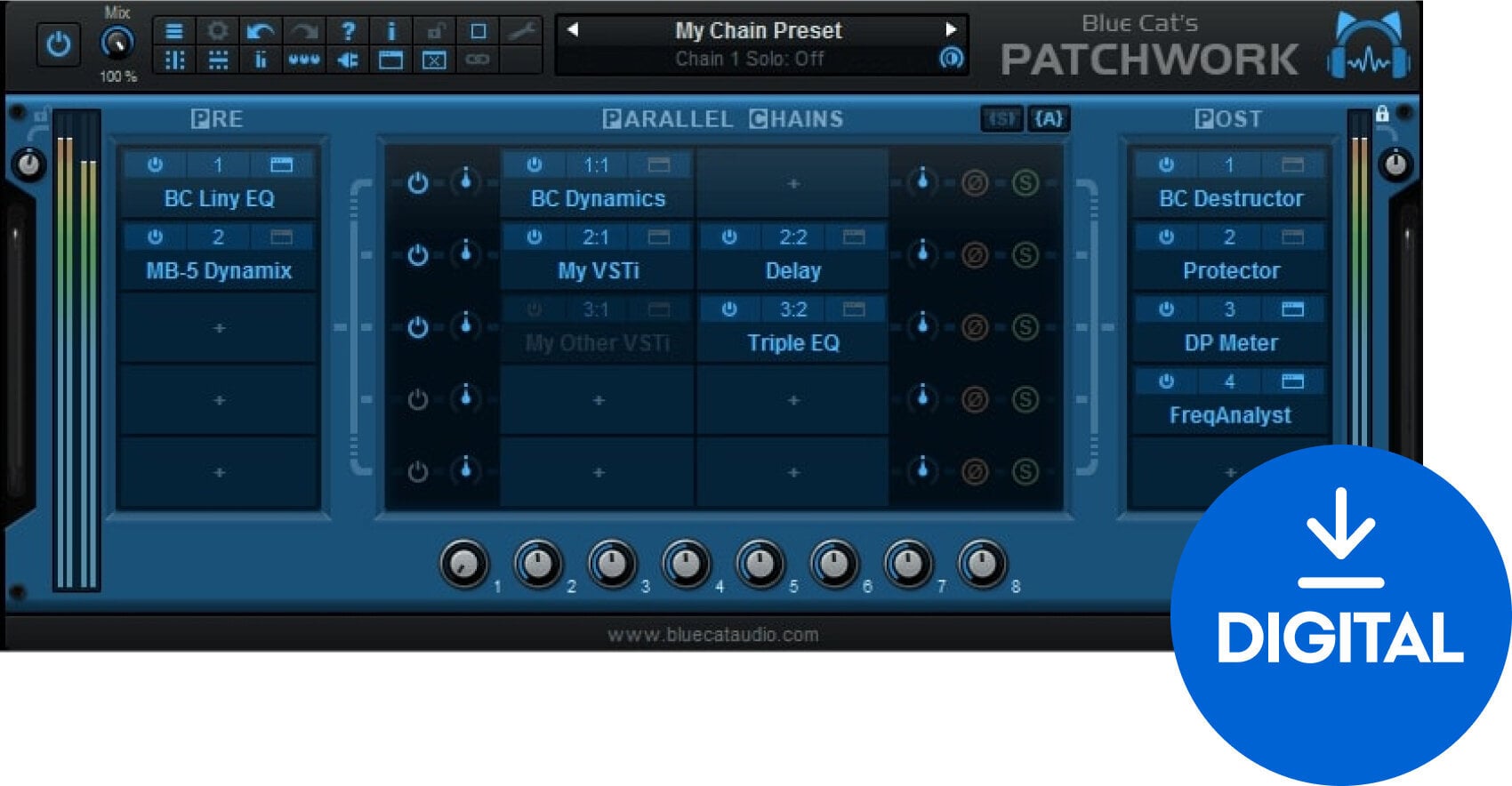Select the BC Dynamics plugin slot
The width and height of the screenshot is (1512, 786).
[x=598, y=198]
